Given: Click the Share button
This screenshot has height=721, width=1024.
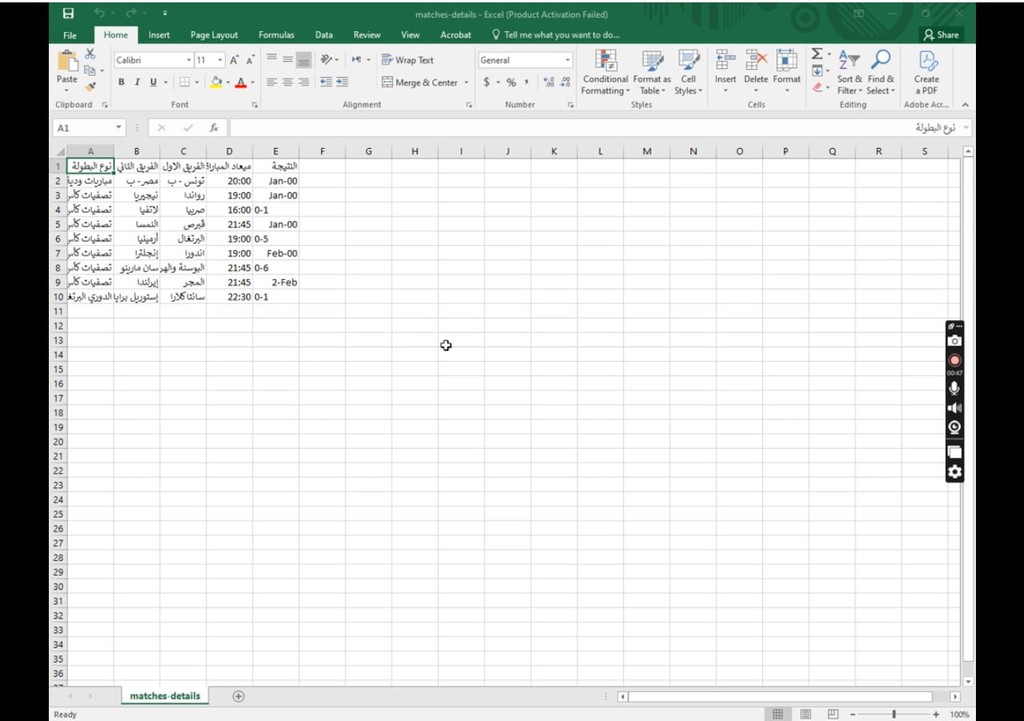Looking at the screenshot, I should tap(940, 35).
